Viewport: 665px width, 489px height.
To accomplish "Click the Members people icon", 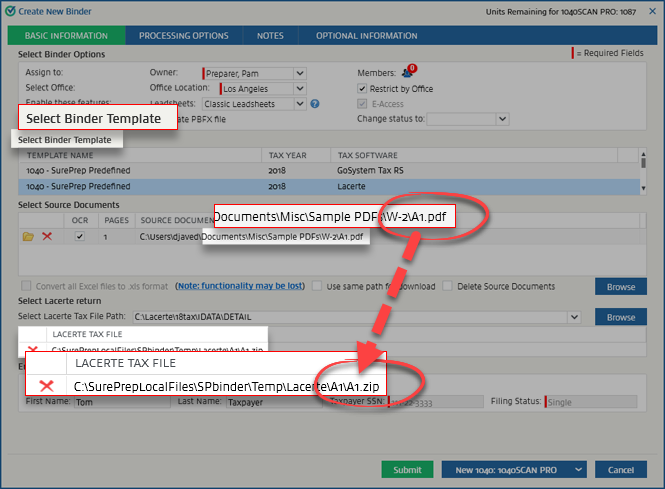I will [x=407, y=72].
